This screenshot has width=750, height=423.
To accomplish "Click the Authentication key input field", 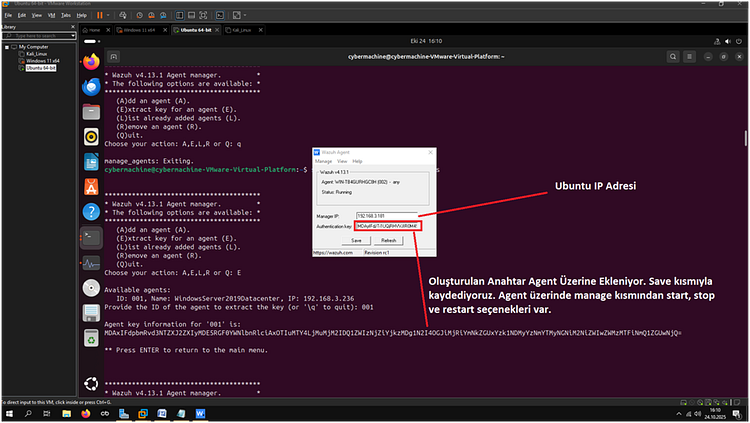I will point(388,226).
